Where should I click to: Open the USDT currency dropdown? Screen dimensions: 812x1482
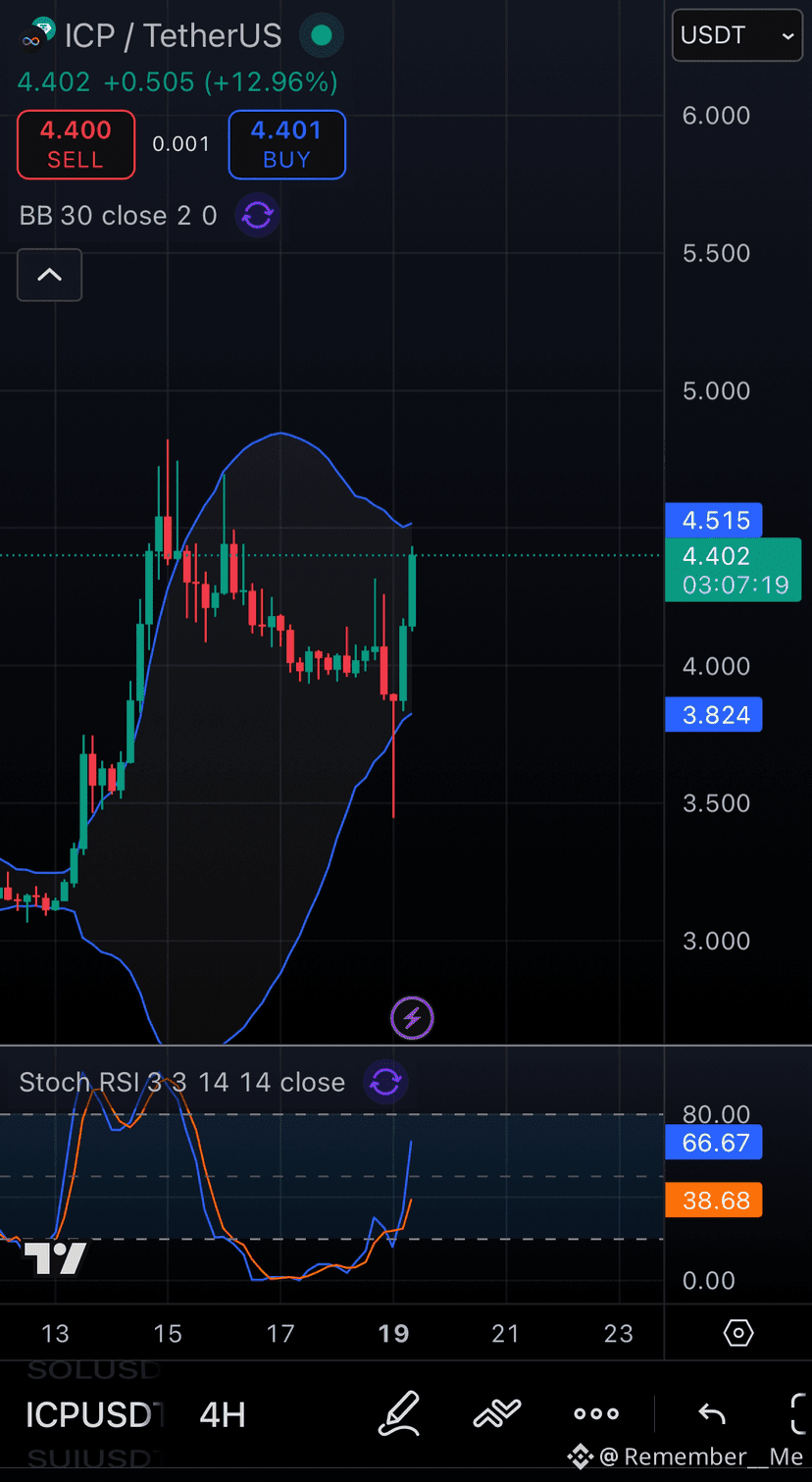736,35
